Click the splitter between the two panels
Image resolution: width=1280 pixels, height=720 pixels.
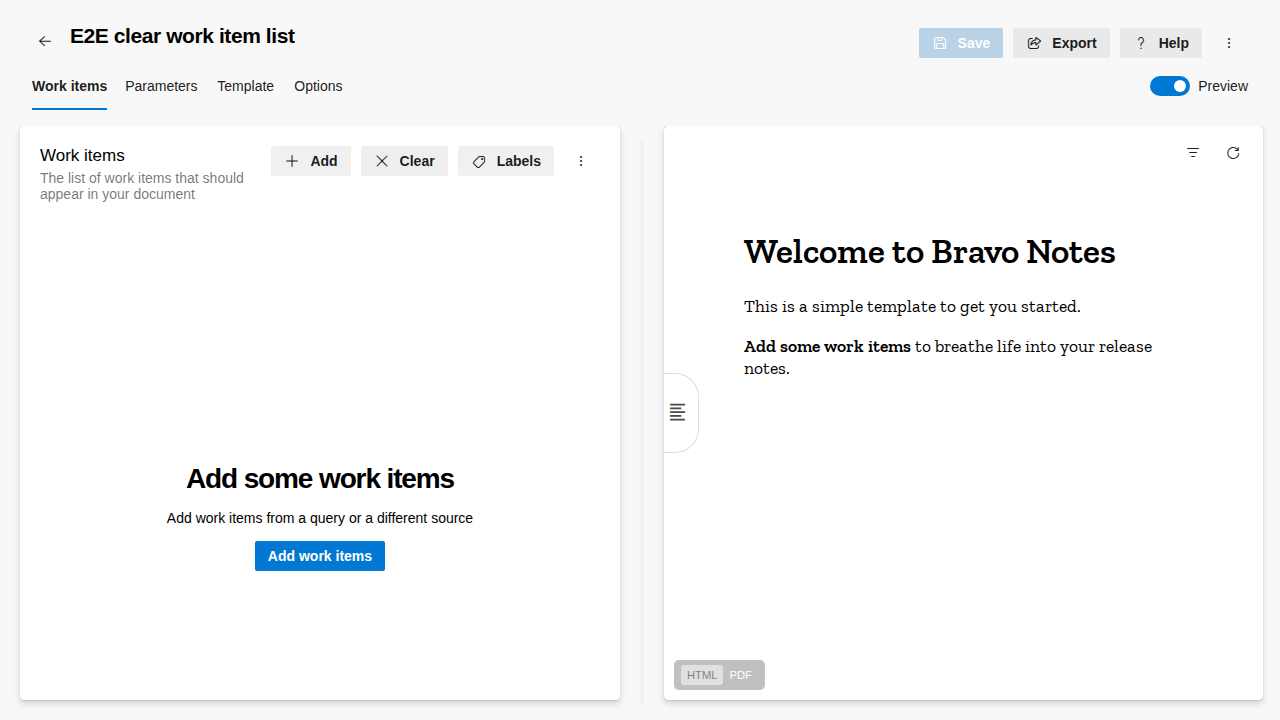[642, 420]
